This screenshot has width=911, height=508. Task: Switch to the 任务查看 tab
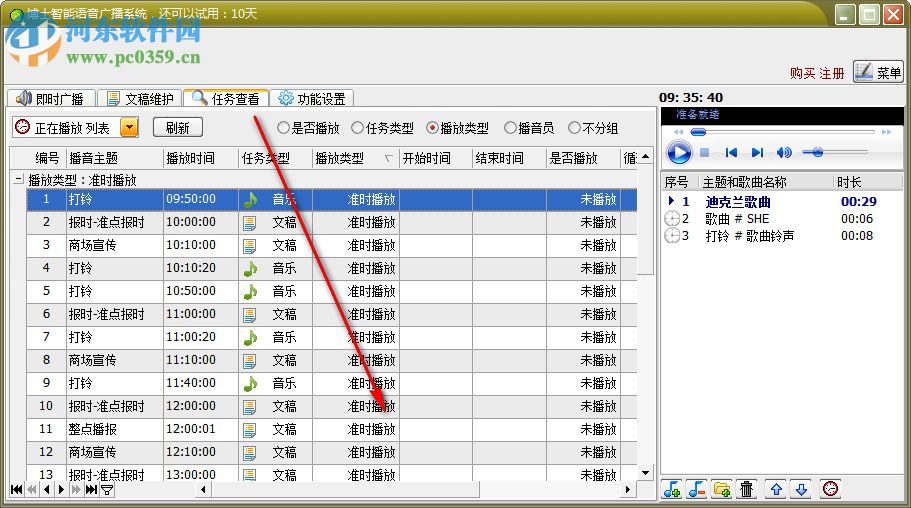[x=226, y=98]
